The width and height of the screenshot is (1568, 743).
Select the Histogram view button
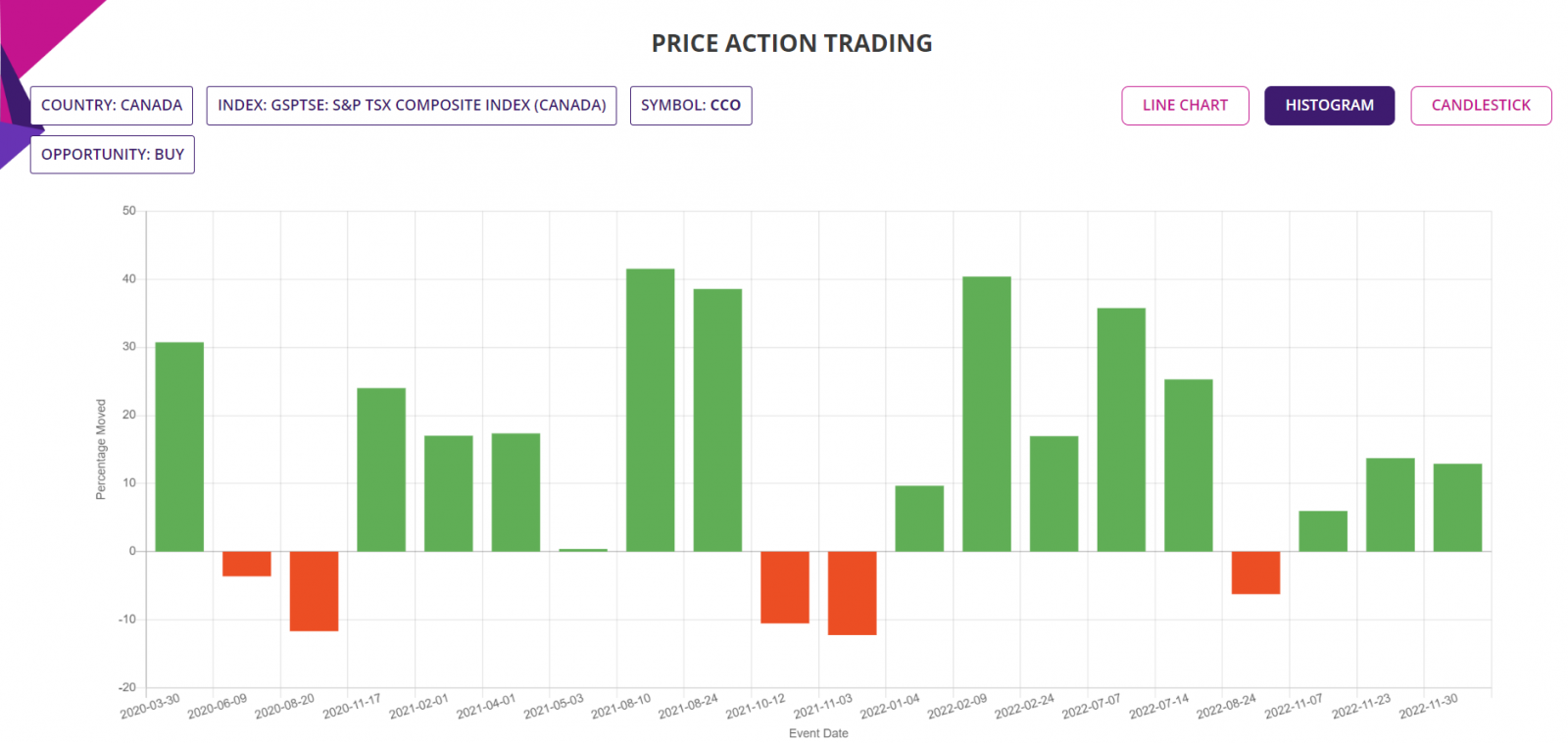[x=1329, y=106]
